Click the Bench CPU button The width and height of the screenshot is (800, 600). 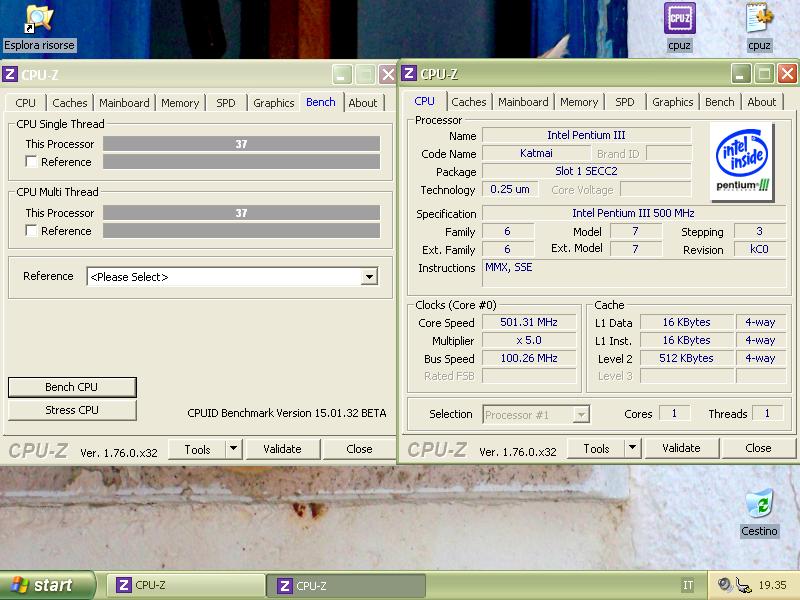coord(72,387)
